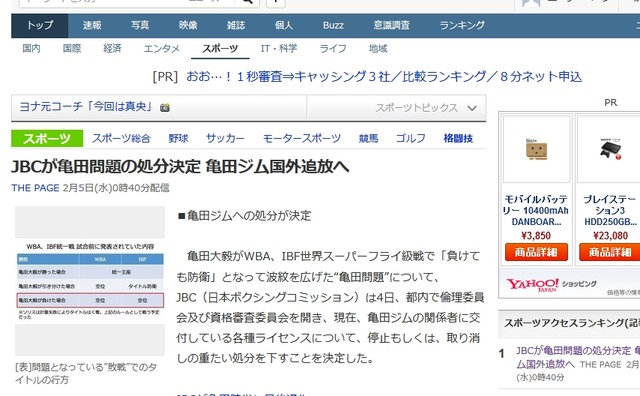Click the ■亀田ジムへの処分が決定 subheading
Viewport: 640px width, 396px height.
[x=244, y=216]
